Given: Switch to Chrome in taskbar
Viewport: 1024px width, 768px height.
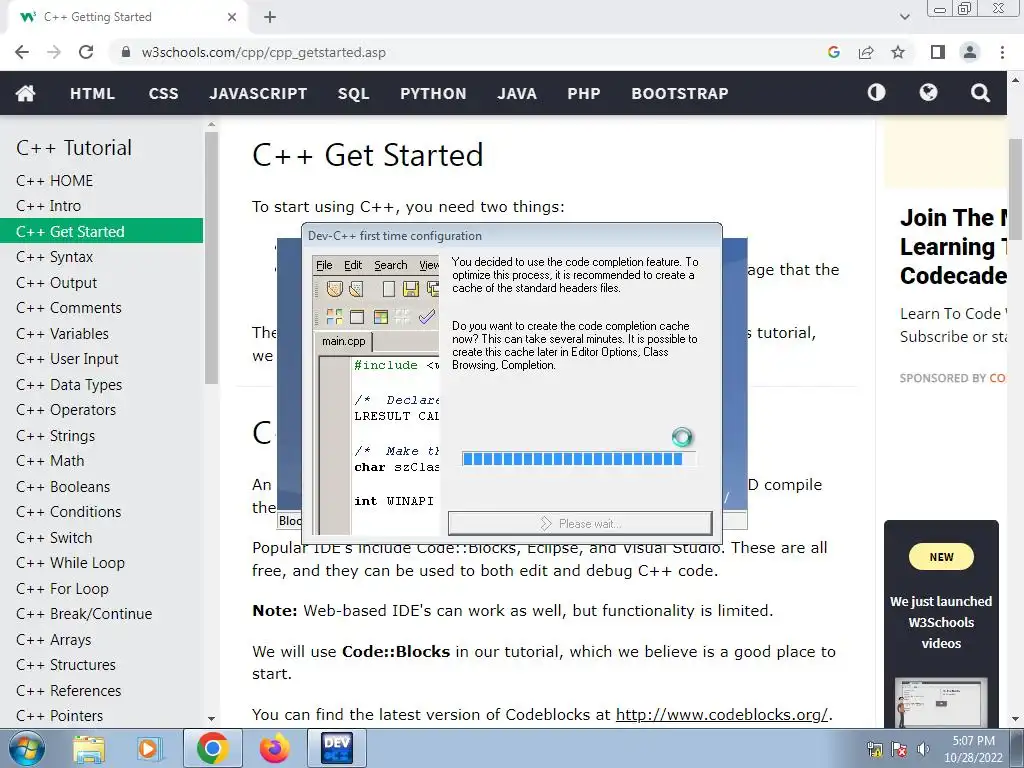Looking at the screenshot, I should coord(212,748).
